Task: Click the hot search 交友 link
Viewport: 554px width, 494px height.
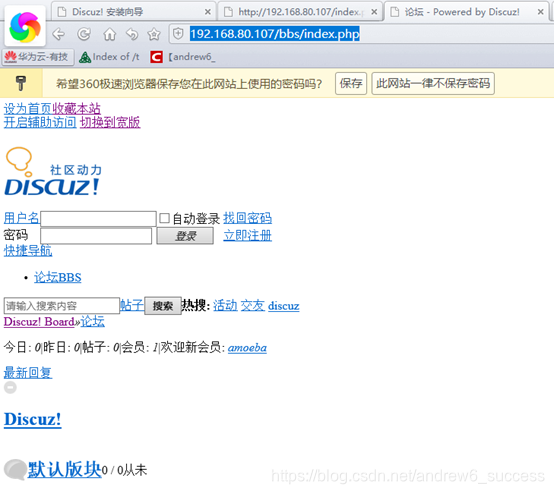Action: [x=253, y=305]
